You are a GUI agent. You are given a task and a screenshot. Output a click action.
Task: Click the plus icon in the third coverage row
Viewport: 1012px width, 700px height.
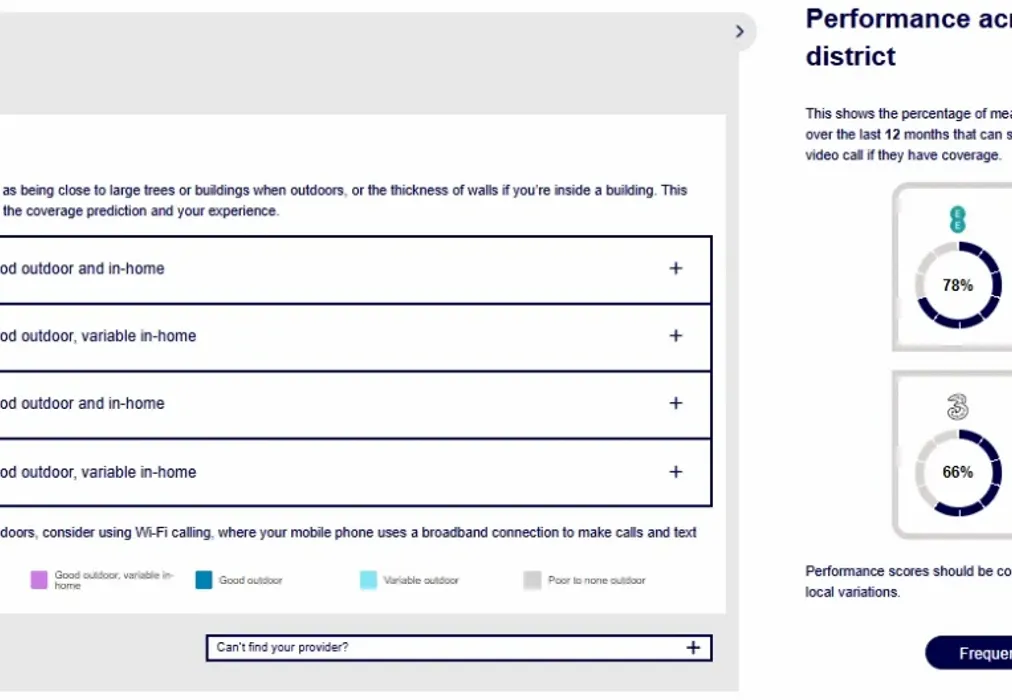click(x=676, y=403)
